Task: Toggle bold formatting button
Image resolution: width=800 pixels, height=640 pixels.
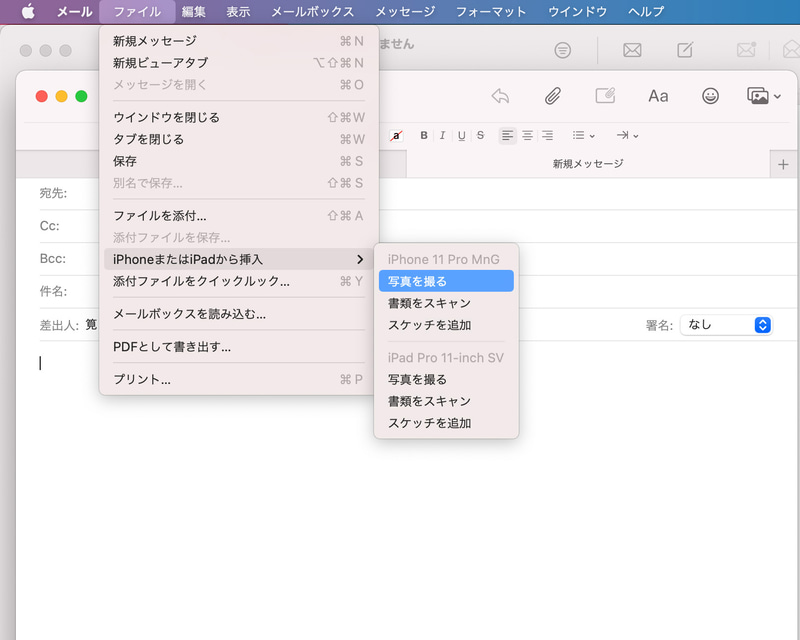Action: point(423,135)
